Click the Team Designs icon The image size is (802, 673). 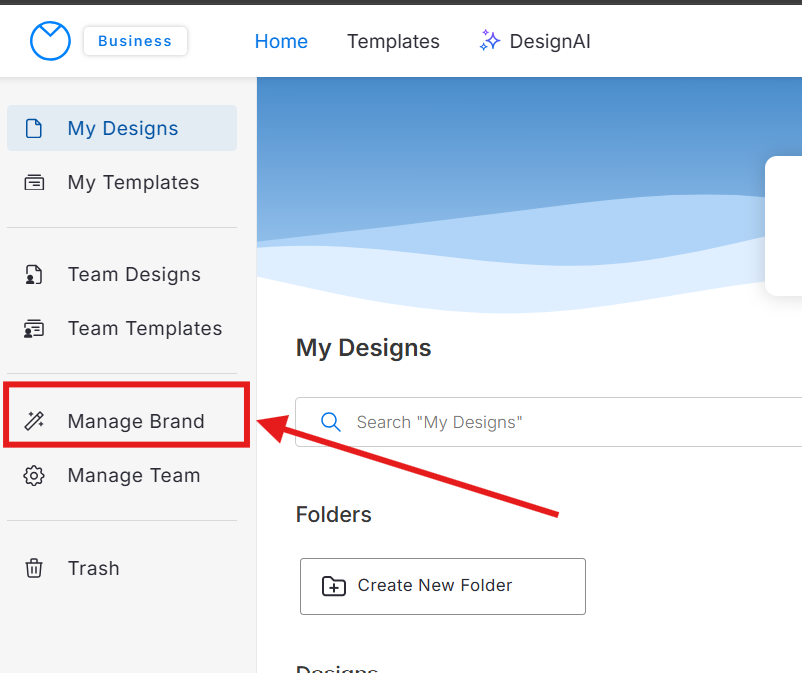34,275
